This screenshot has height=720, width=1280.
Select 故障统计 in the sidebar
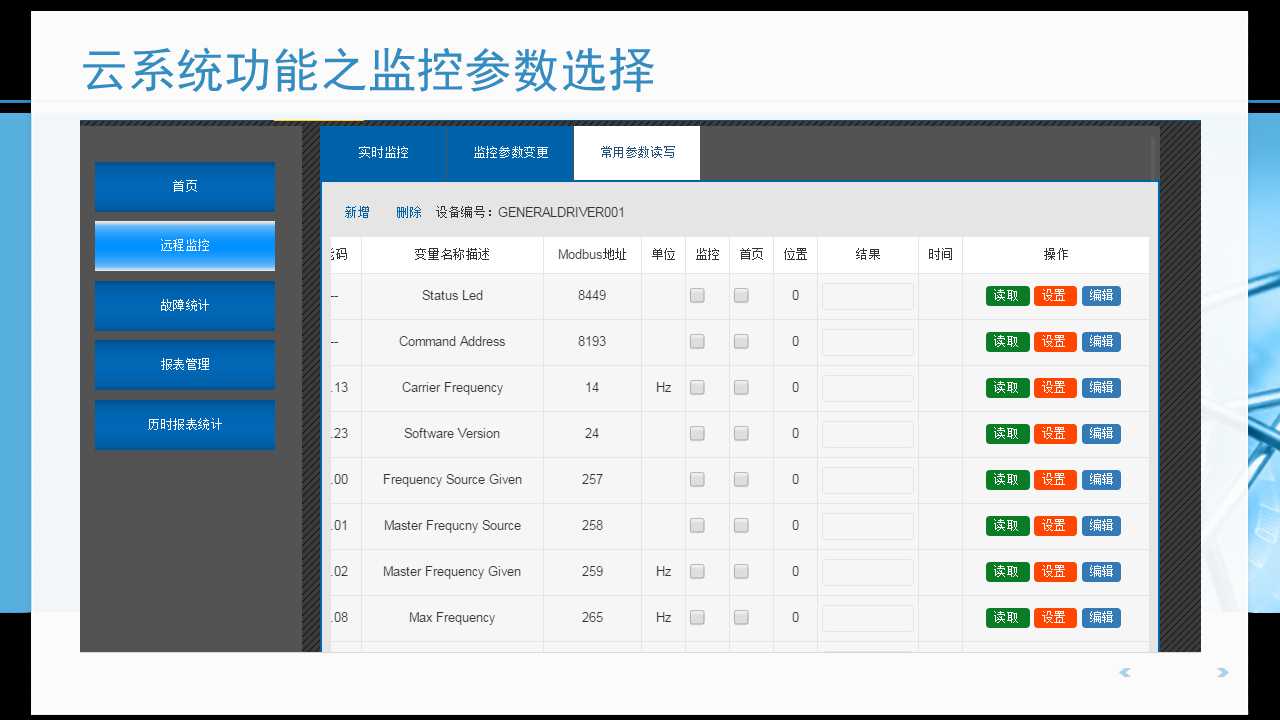pyautogui.click(x=185, y=305)
